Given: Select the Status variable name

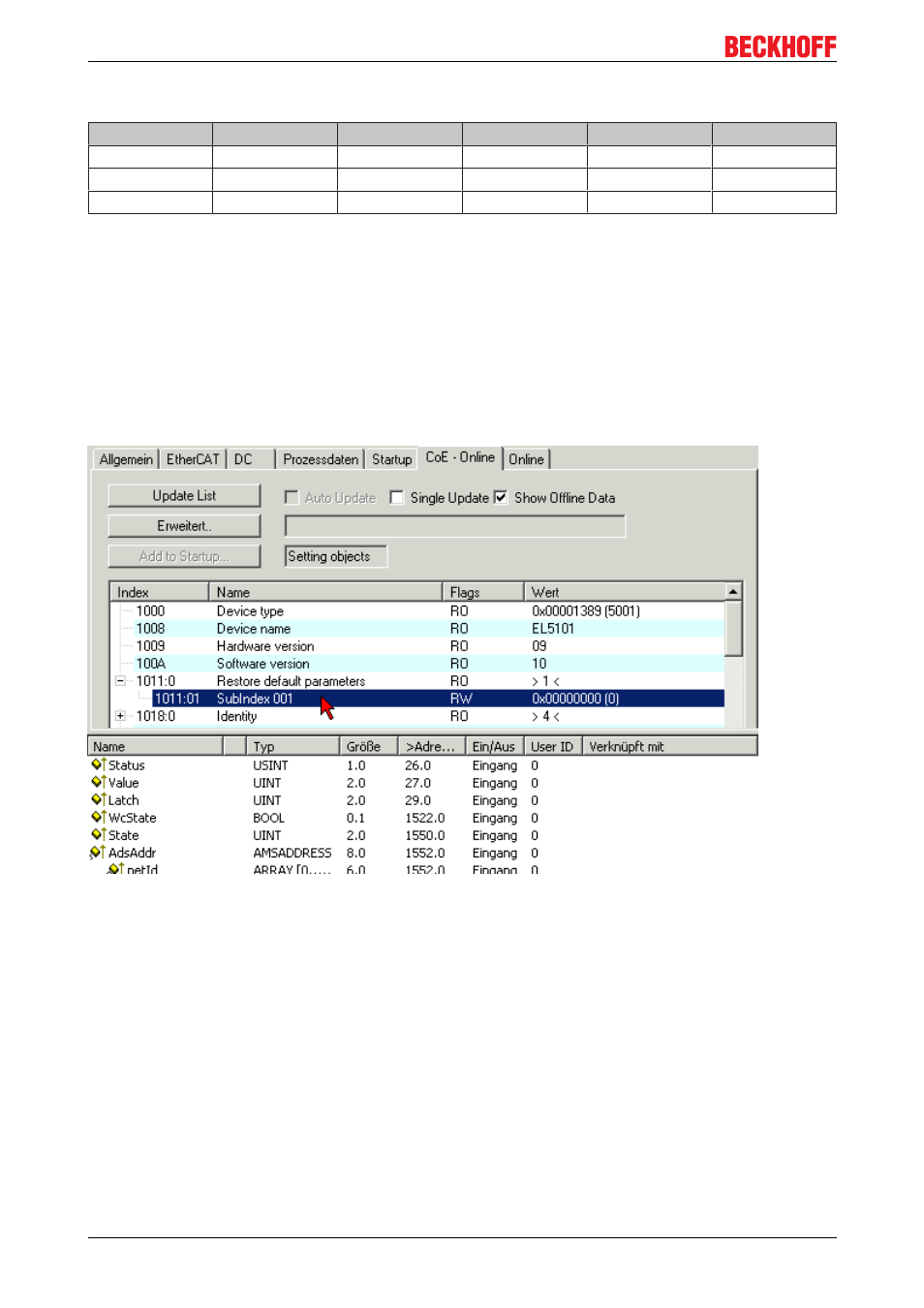Looking at the screenshot, I should click(x=126, y=765).
